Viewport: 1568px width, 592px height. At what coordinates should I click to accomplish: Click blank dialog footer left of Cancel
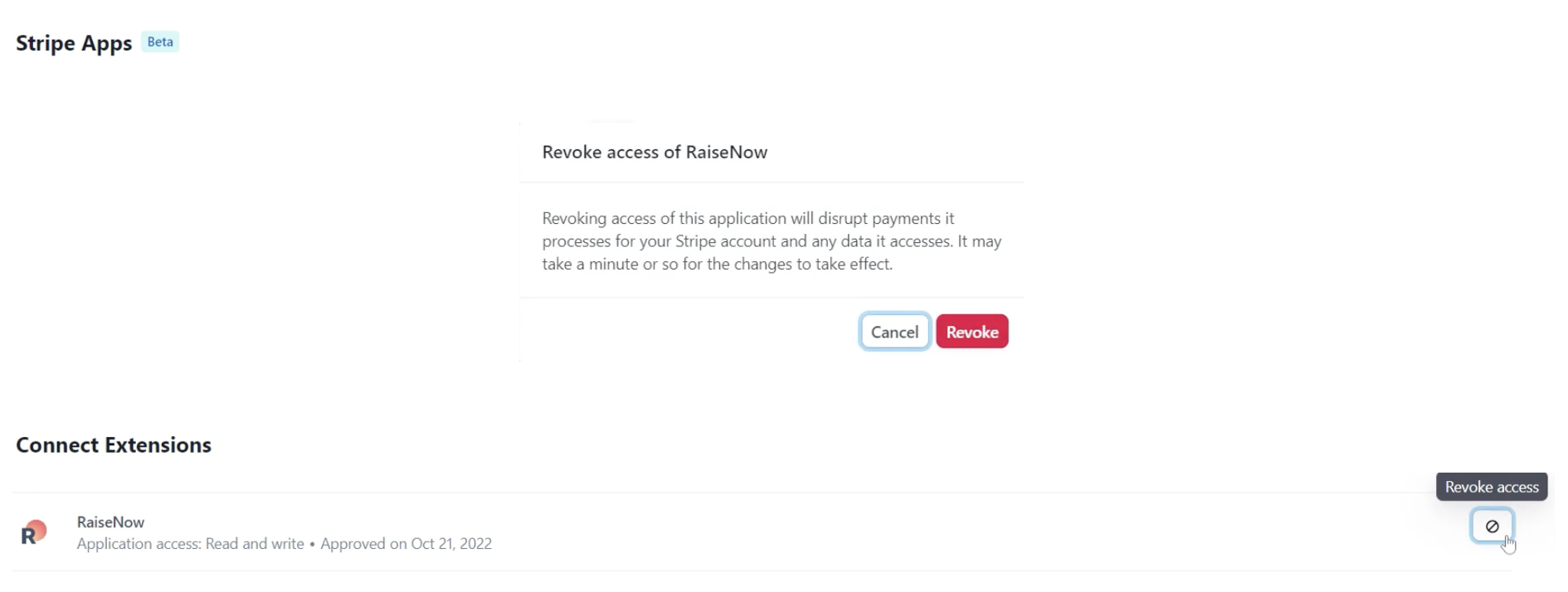(689, 332)
